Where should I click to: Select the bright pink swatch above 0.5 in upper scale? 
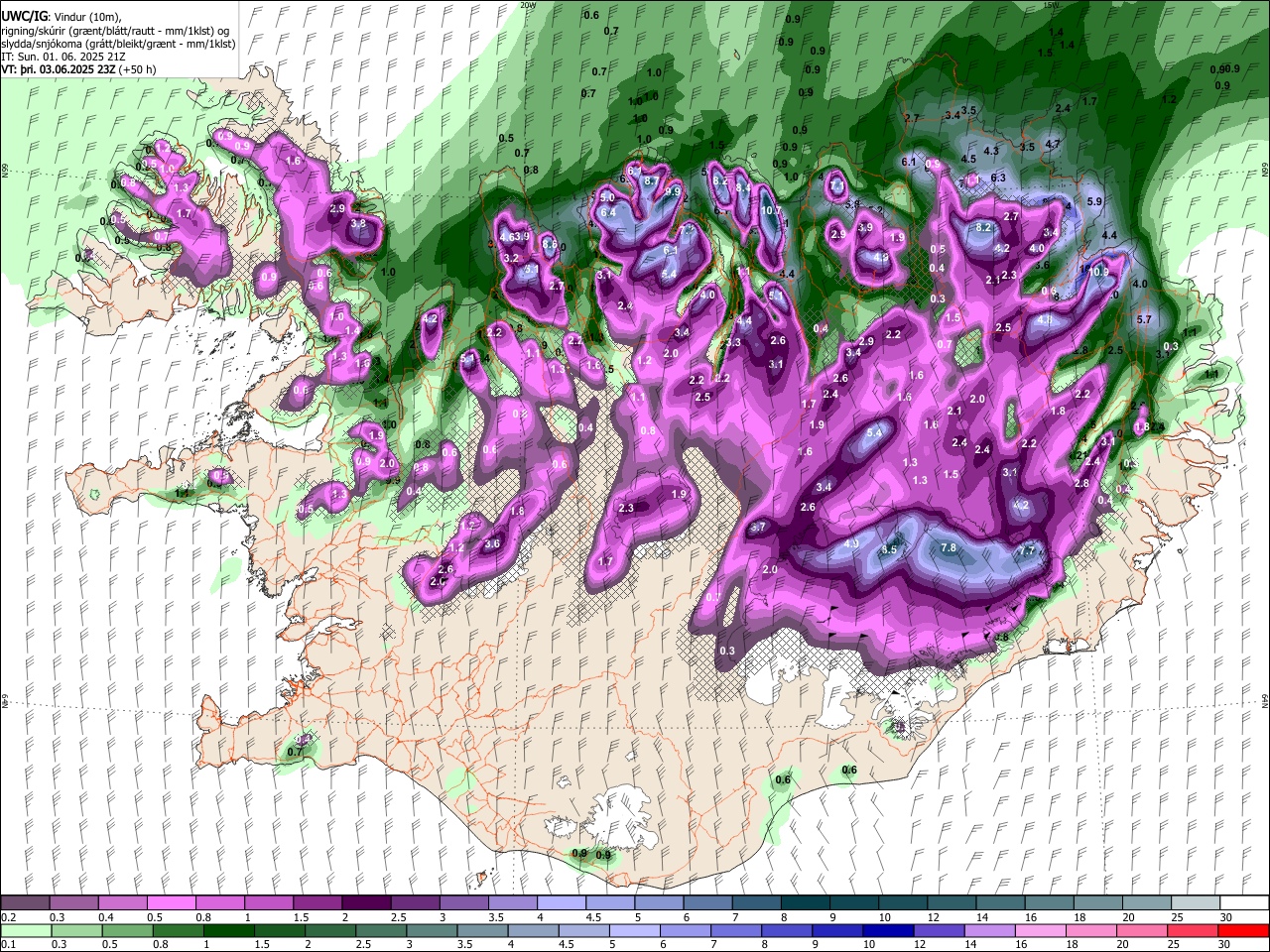(x=171, y=903)
